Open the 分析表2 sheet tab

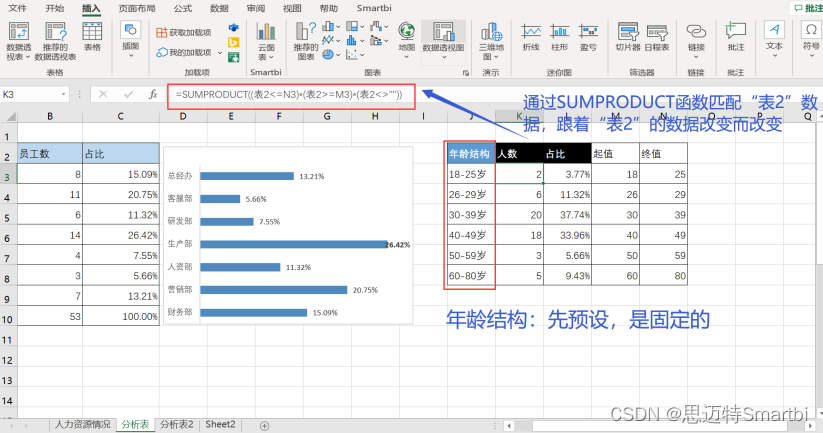(x=177, y=425)
